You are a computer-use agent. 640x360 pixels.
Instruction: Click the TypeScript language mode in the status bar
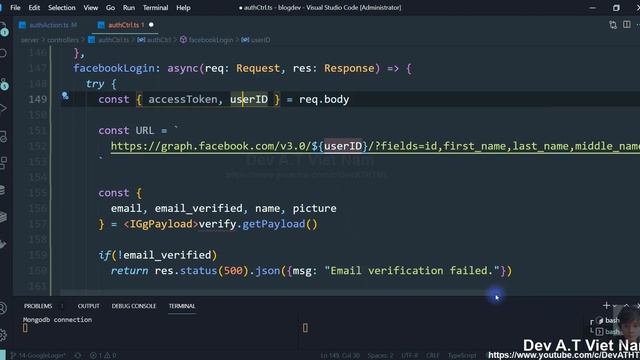[462, 356]
